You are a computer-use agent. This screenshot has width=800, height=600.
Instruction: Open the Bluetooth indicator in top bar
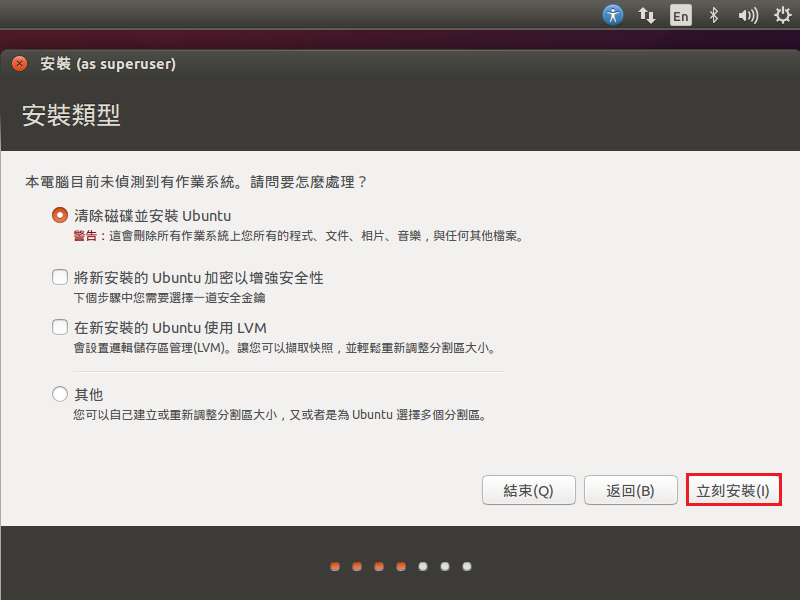[x=714, y=15]
